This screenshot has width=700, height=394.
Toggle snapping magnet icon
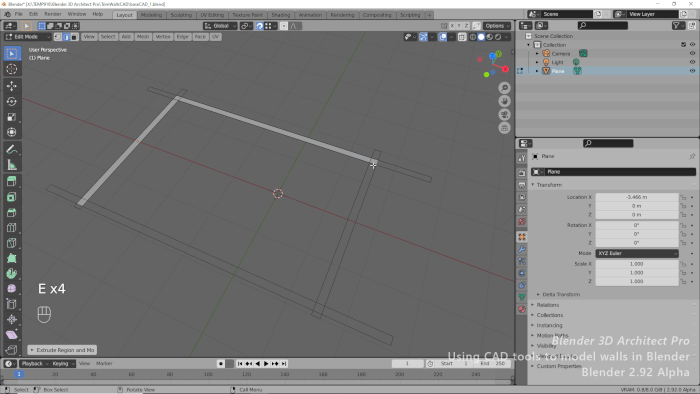coord(259,26)
